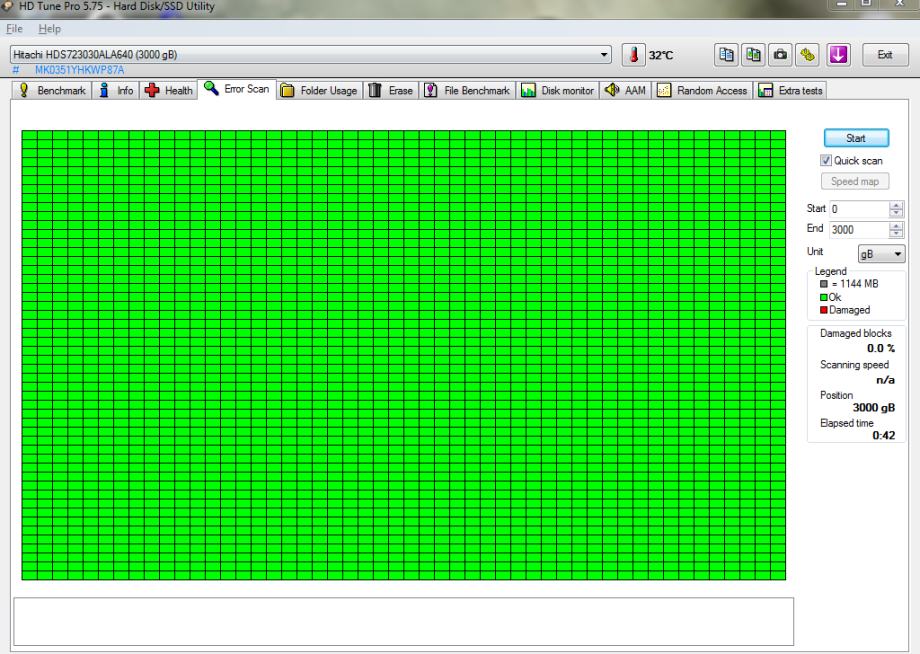Viewport: 920px width, 654px height.
Task: Open the Help menu
Action: coord(49,29)
